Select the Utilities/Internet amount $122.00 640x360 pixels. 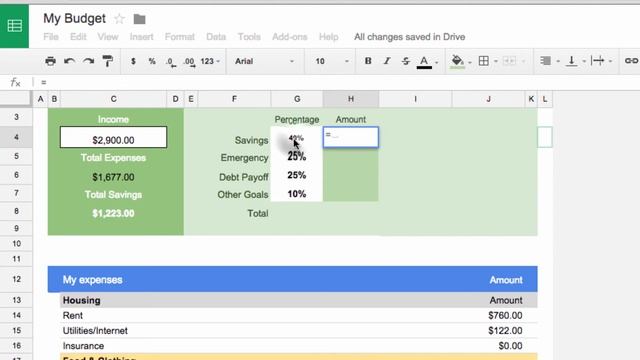point(505,331)
